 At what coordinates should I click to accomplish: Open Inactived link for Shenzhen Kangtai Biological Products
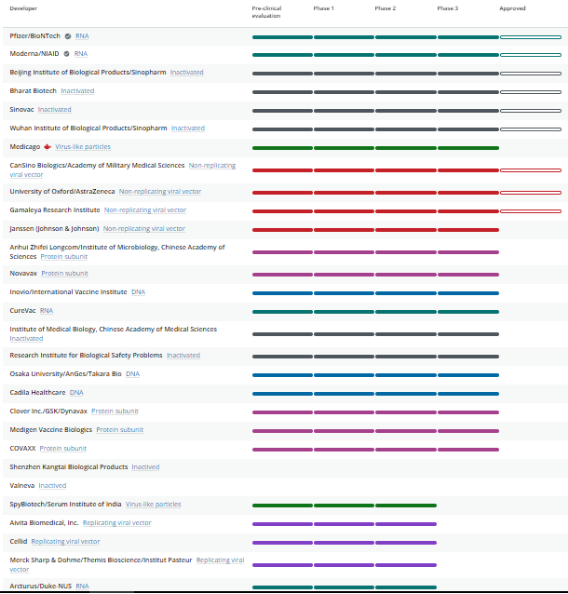[x=146, y=467]
